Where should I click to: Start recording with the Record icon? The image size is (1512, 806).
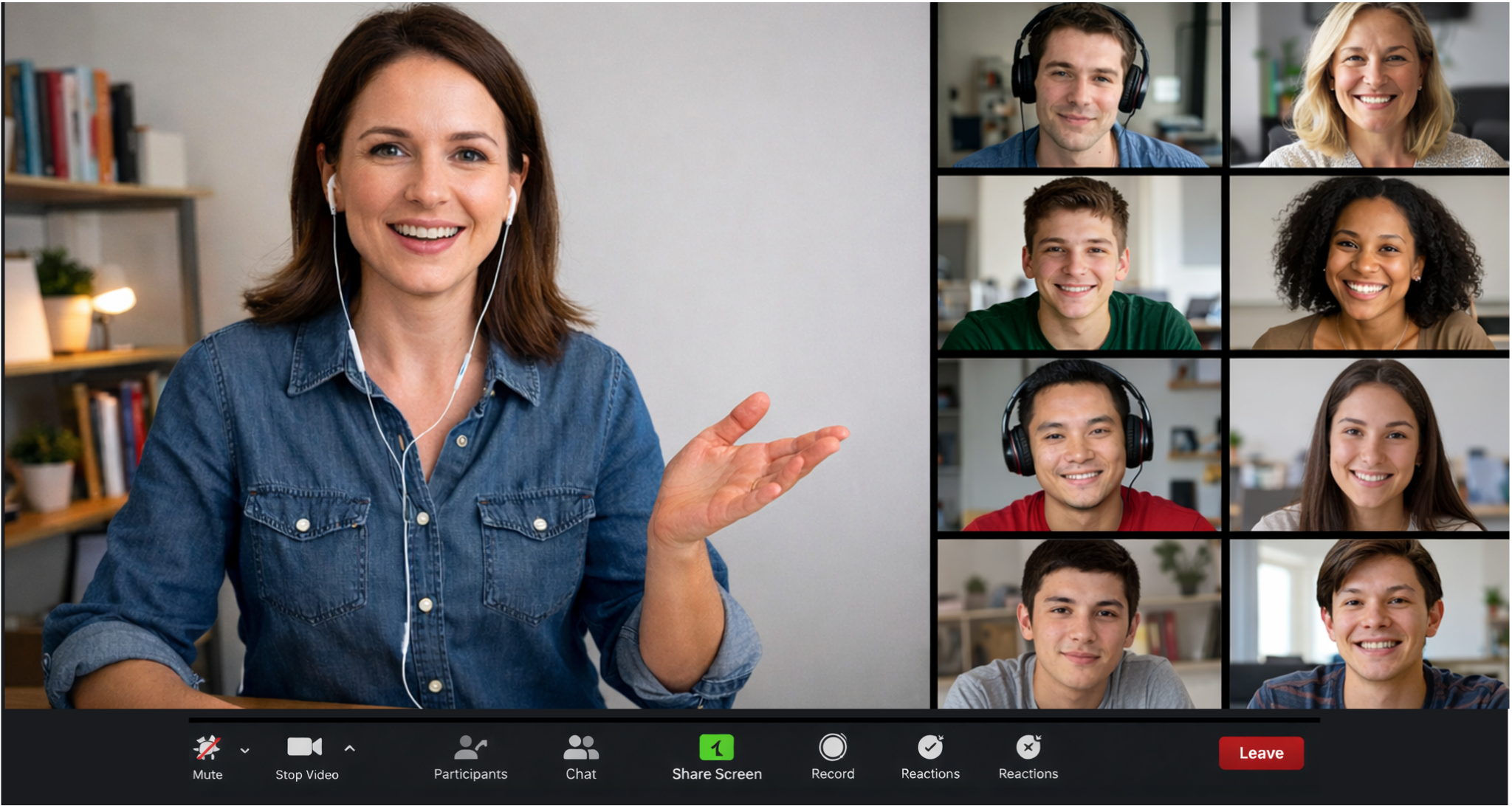(833, 748)
